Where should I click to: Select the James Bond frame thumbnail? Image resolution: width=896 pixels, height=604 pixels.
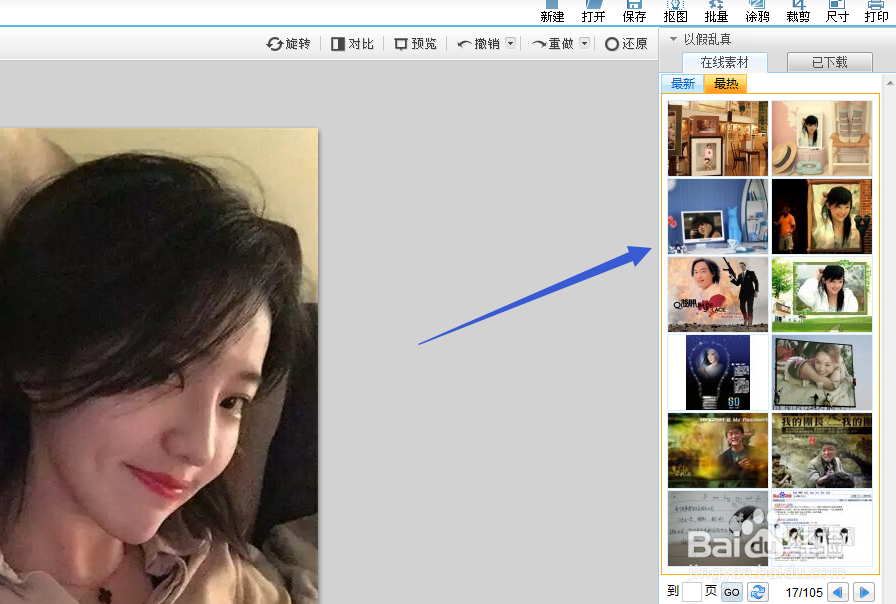(717, 294)
